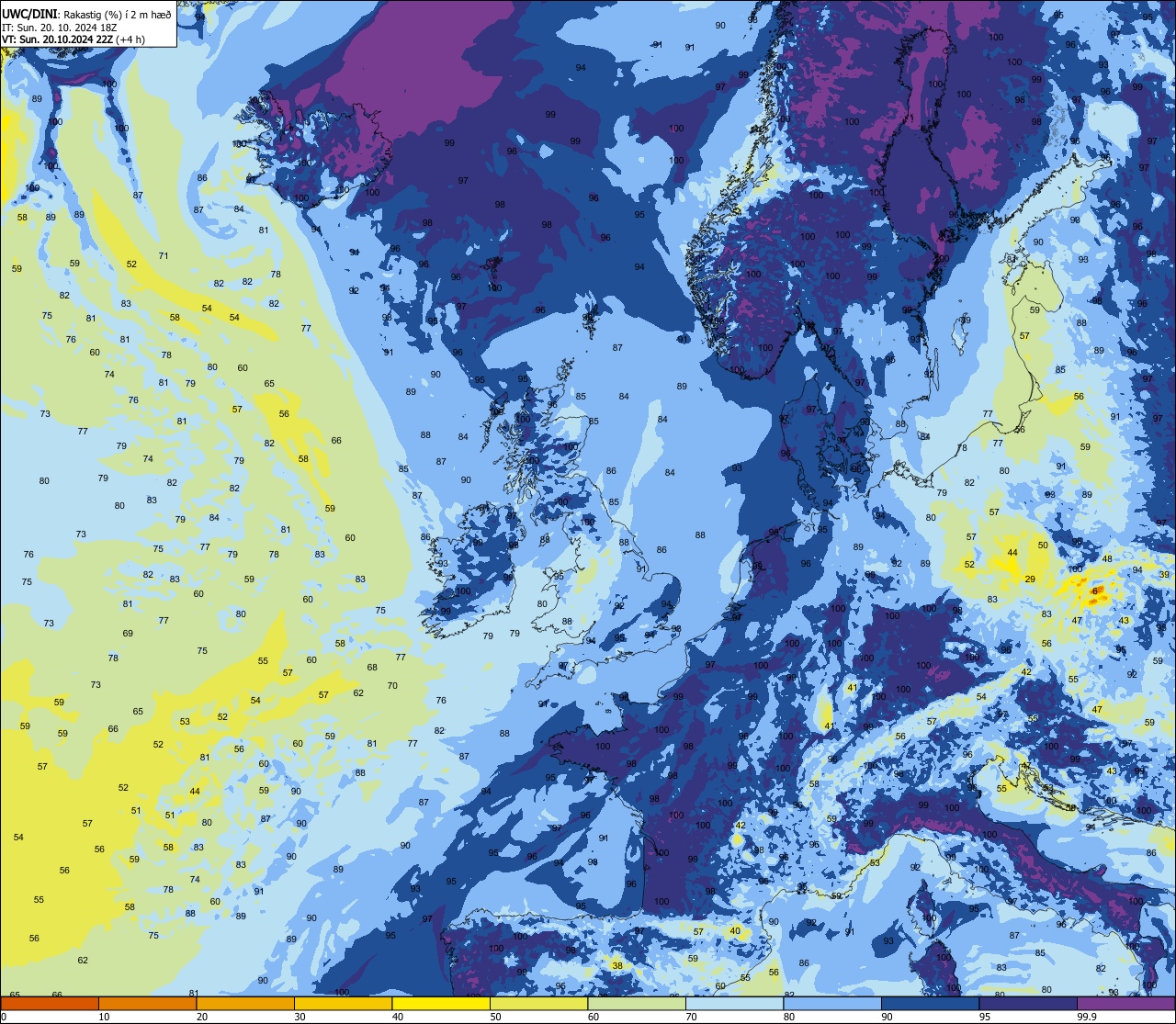Image resolution: width=1176 pixels, height=1024 pixels.
Task: Select the legend swatch between 30 and 40
Action: tap(343, 1003)
